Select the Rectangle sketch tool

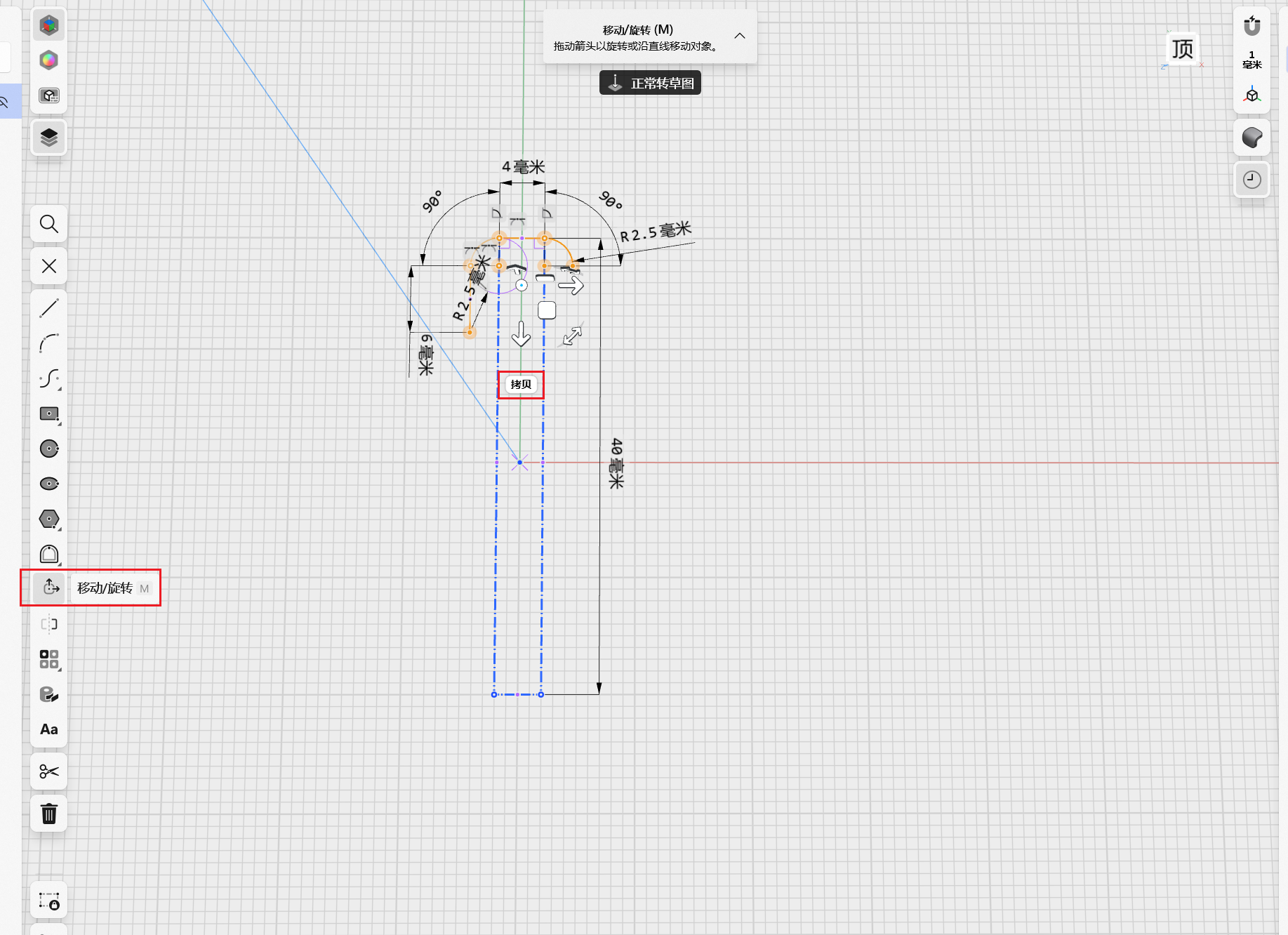pyautogui.click(x=49, y=413)
